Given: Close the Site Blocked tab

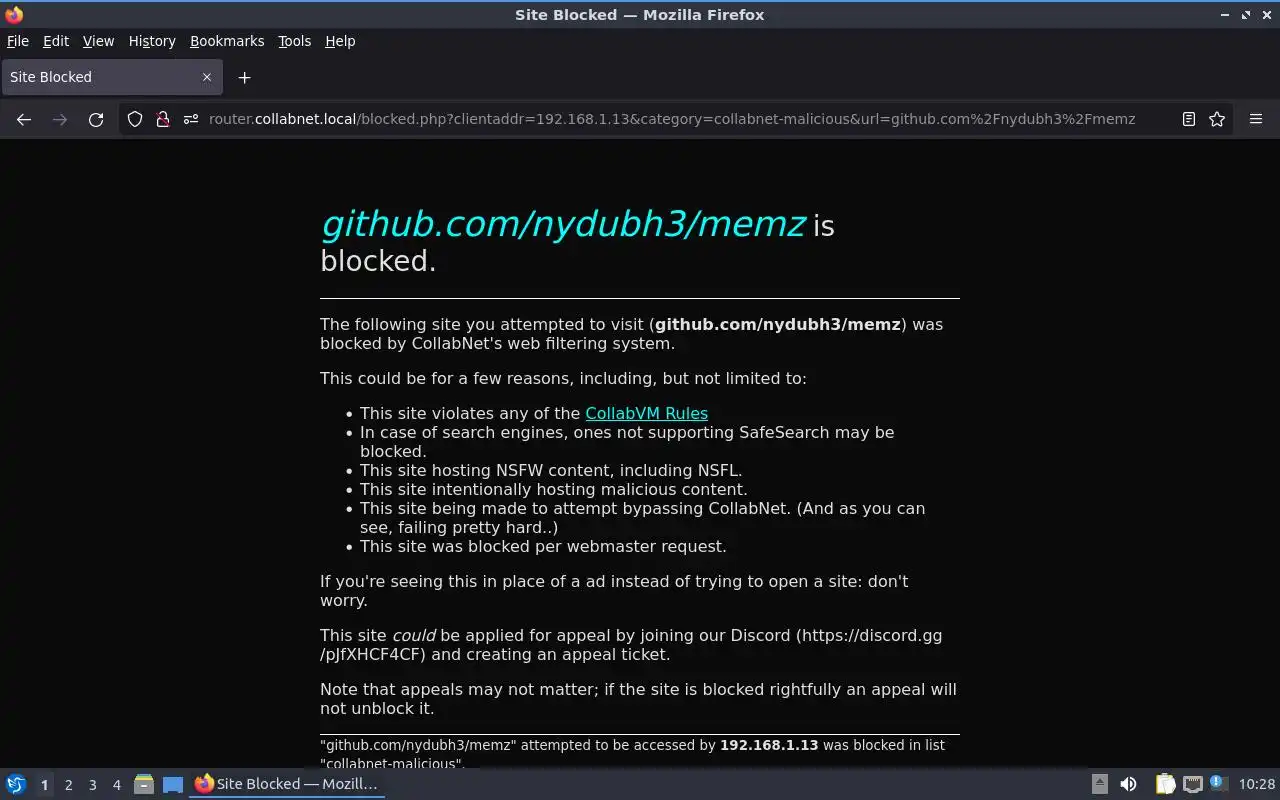Looking at the screenshot, I should pyautogui.click(x=207, y=77).
